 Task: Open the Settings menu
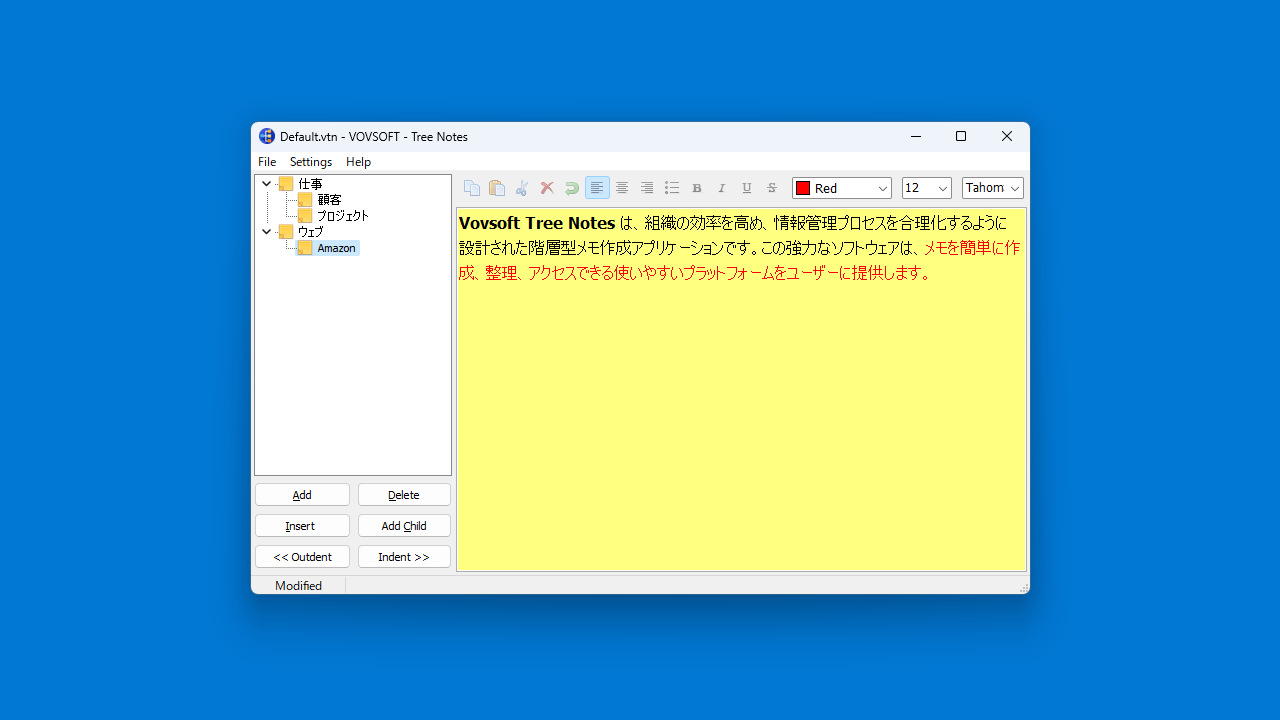[x=311, y=162]
